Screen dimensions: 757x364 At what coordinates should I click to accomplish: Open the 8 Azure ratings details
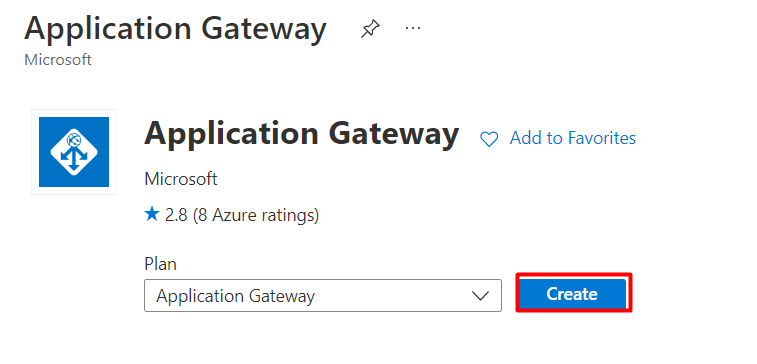(x=256, y=215)
